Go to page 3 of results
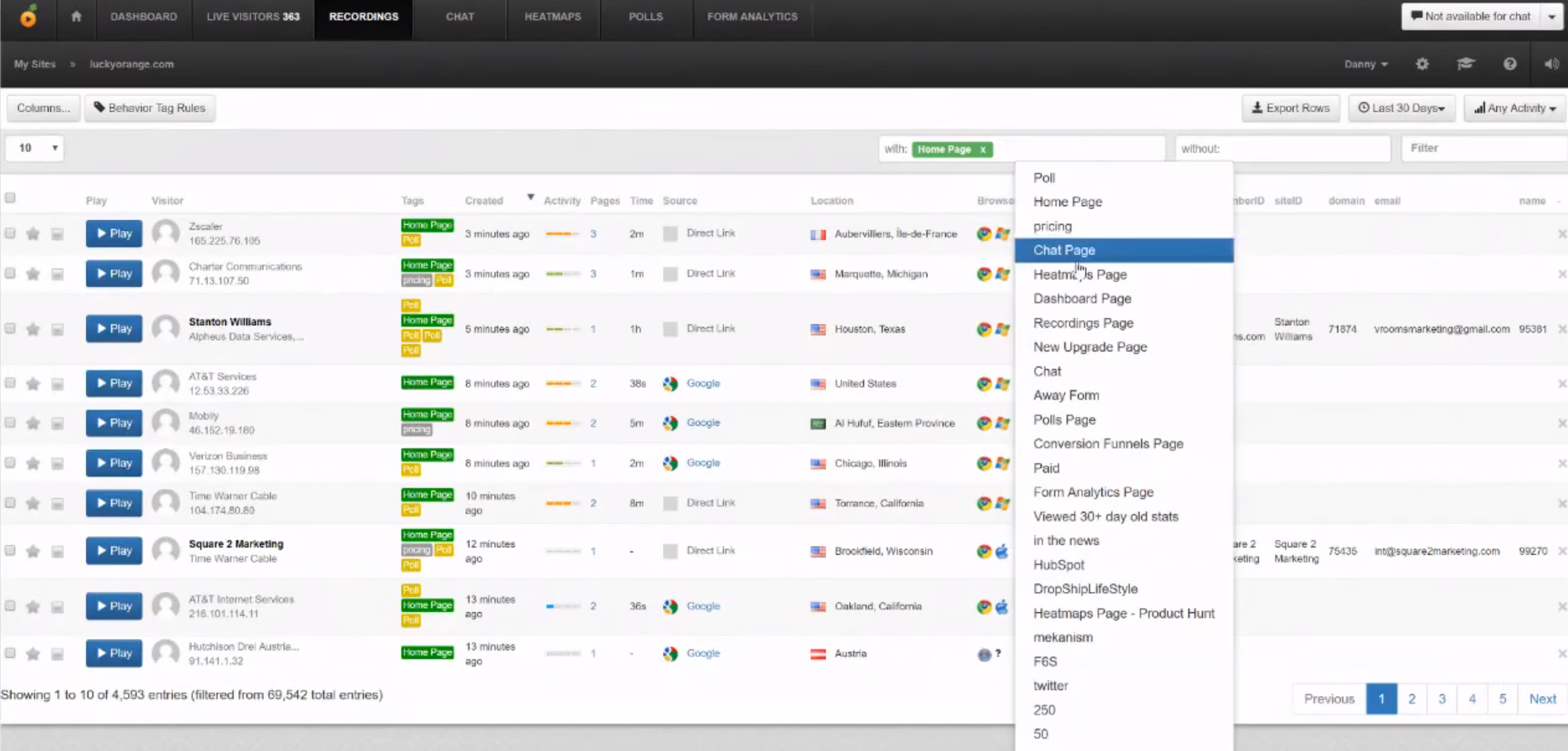1568x751 pixels. coord(1441,699)
